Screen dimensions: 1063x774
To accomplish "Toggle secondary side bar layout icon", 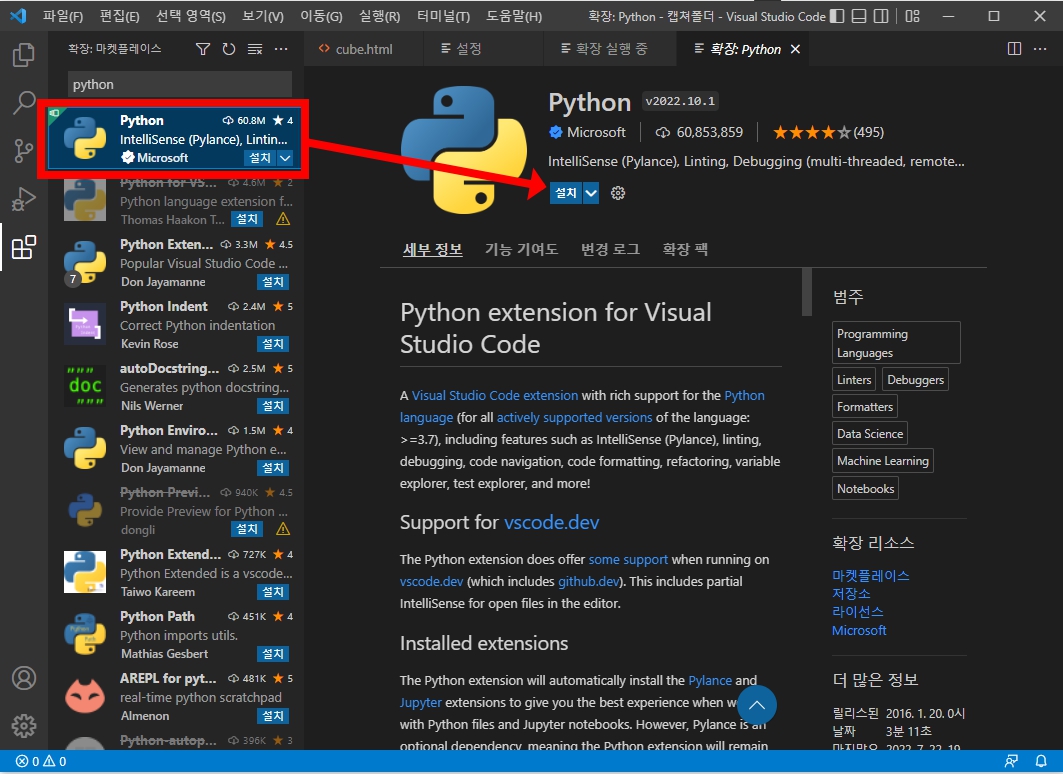I will [881, 16].
